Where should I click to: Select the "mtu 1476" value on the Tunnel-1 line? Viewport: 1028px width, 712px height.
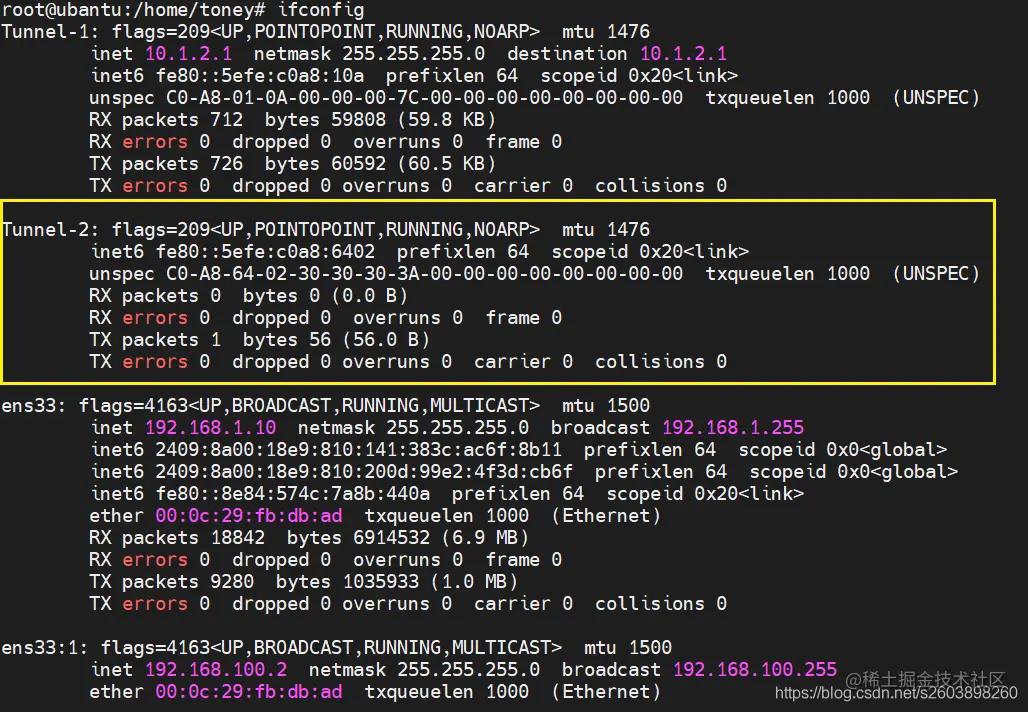tap(606, 31)
